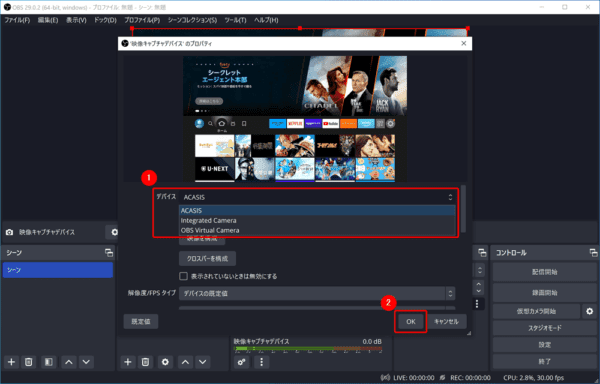Click the Fire TV preview image in dialog
Screen dimensions: 600x384
click(x=295, y=119)
